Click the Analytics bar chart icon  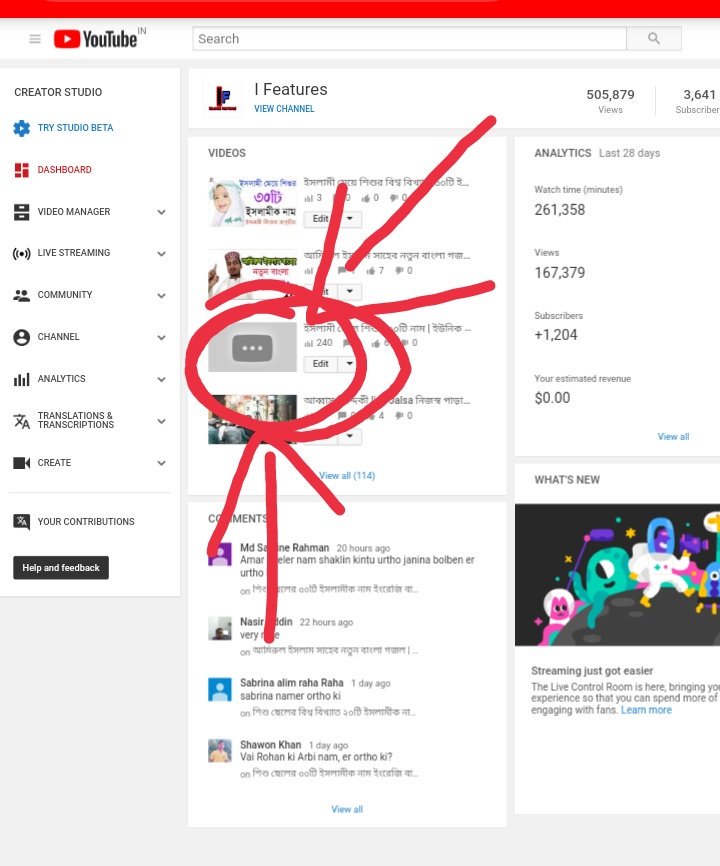[x=22, y=379]
